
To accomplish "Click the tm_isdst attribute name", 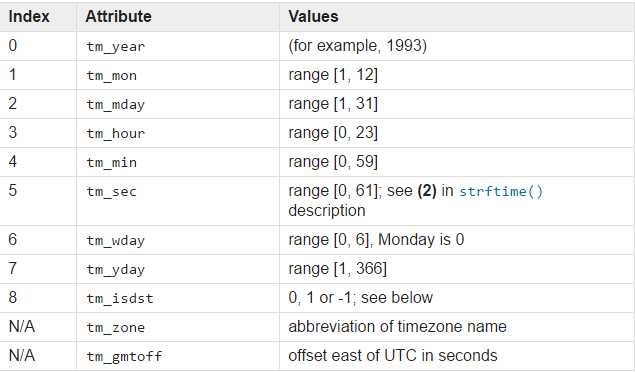I will 120,299.
